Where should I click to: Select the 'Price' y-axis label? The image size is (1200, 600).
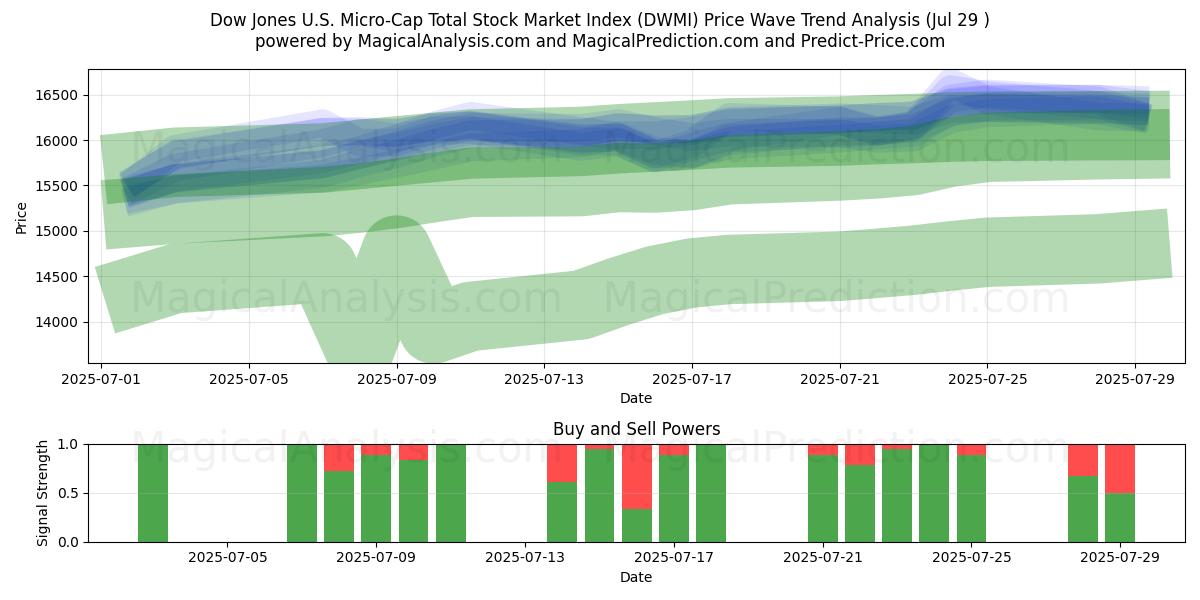coord(22,216)
